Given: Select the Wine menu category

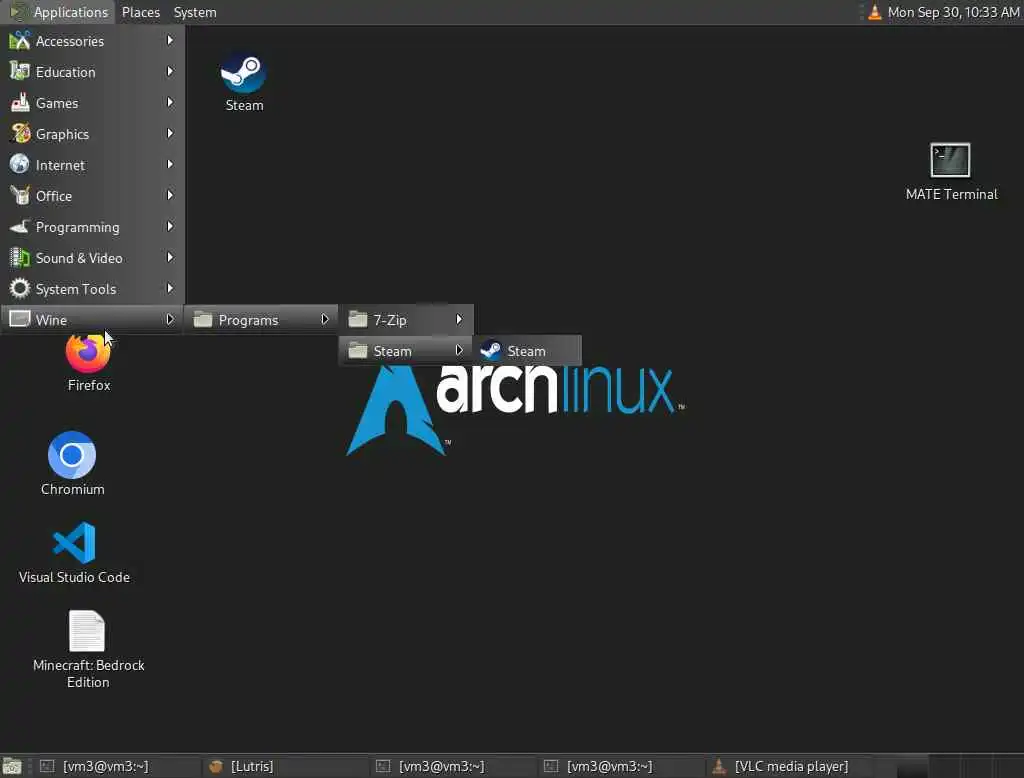Looking at the screenshot, I should 92,319.
